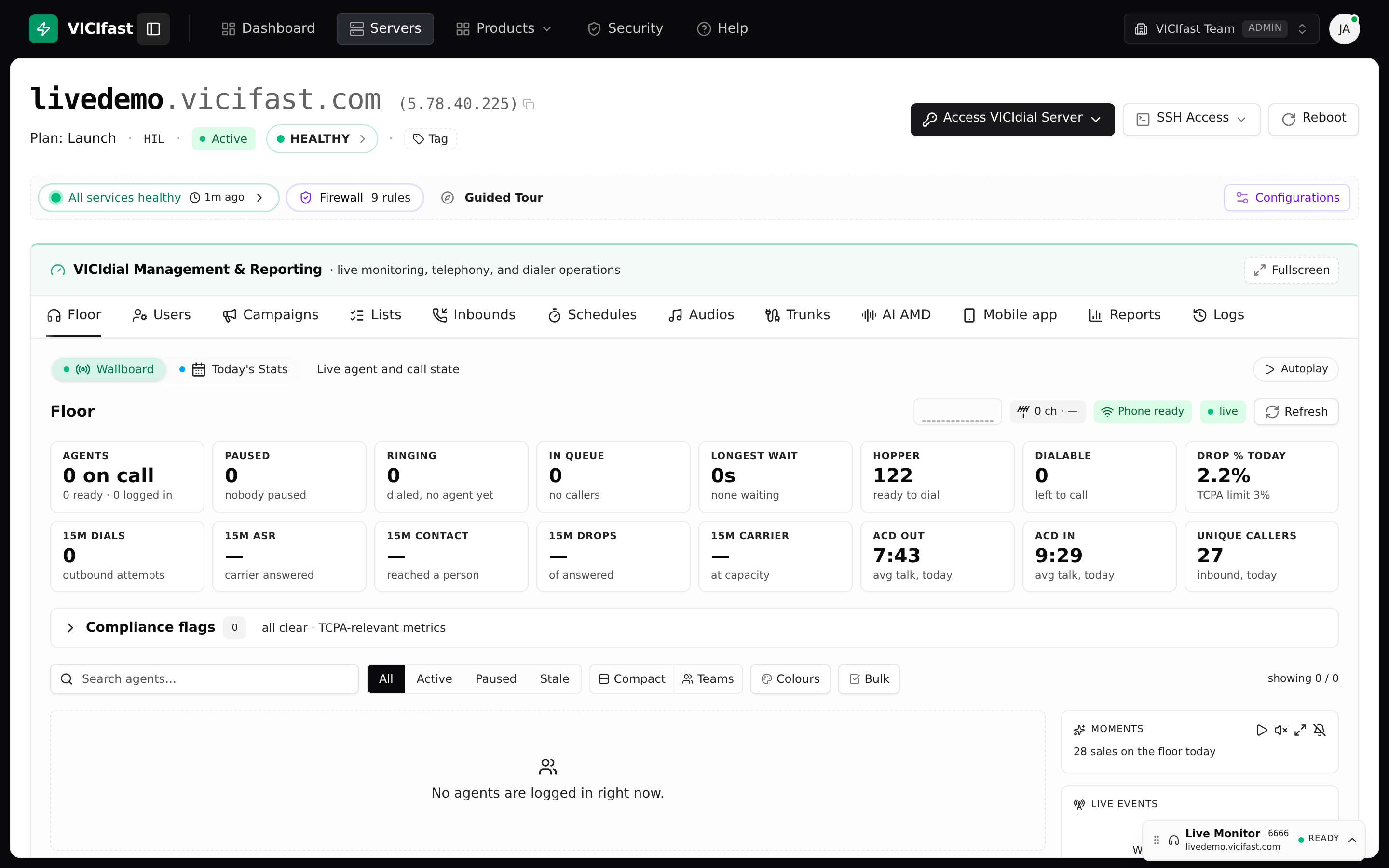Click the 0 ch channel indicator

click(x=1048, y=411)
